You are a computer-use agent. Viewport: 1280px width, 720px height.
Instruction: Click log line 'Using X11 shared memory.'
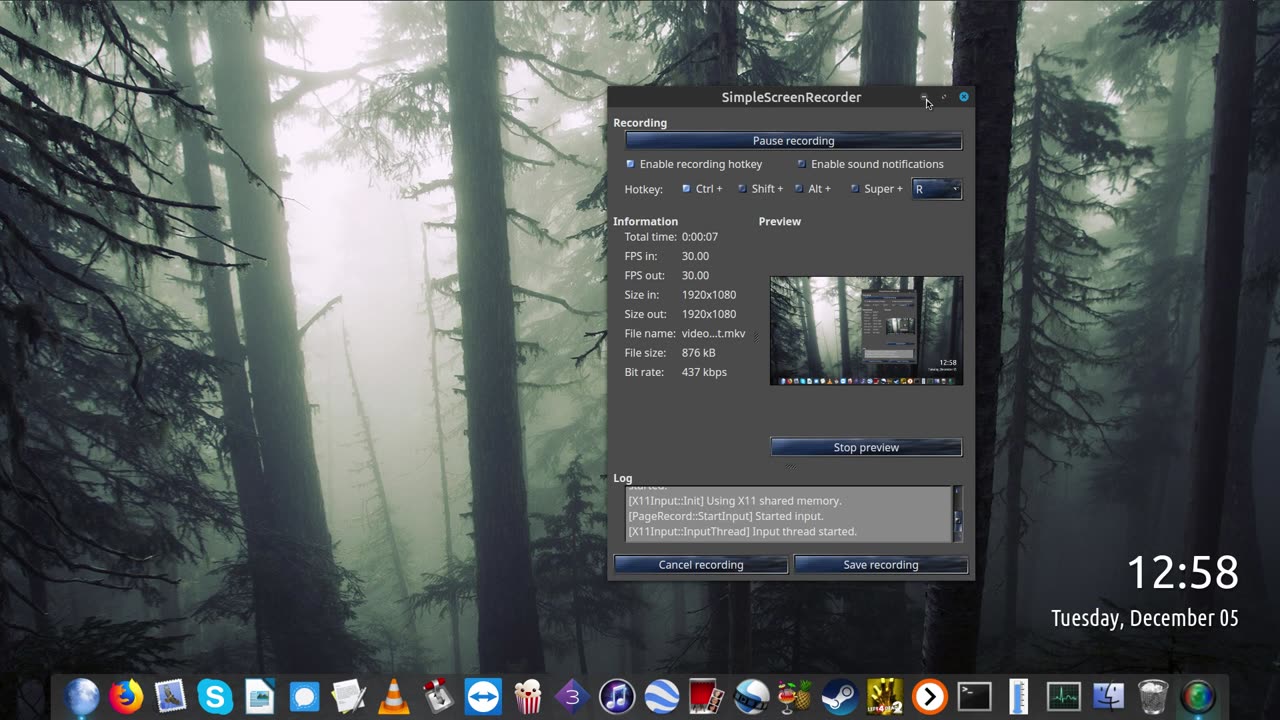pyautogui.click(x=735, y=501)
